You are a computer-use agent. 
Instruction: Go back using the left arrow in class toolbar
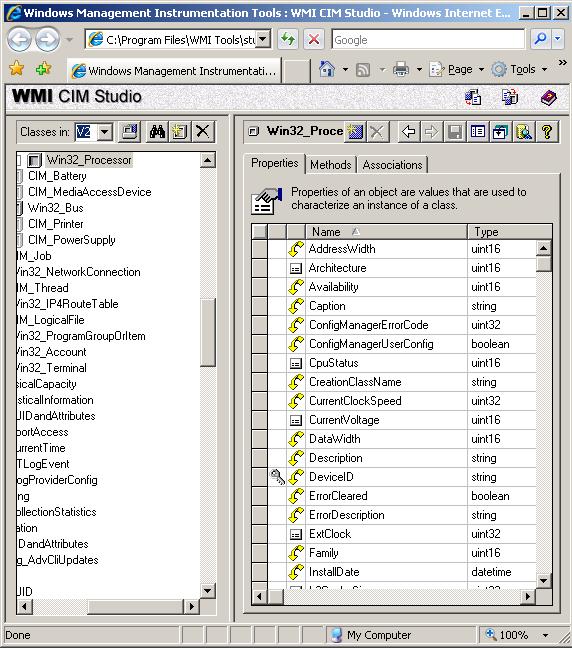point(409,132)
